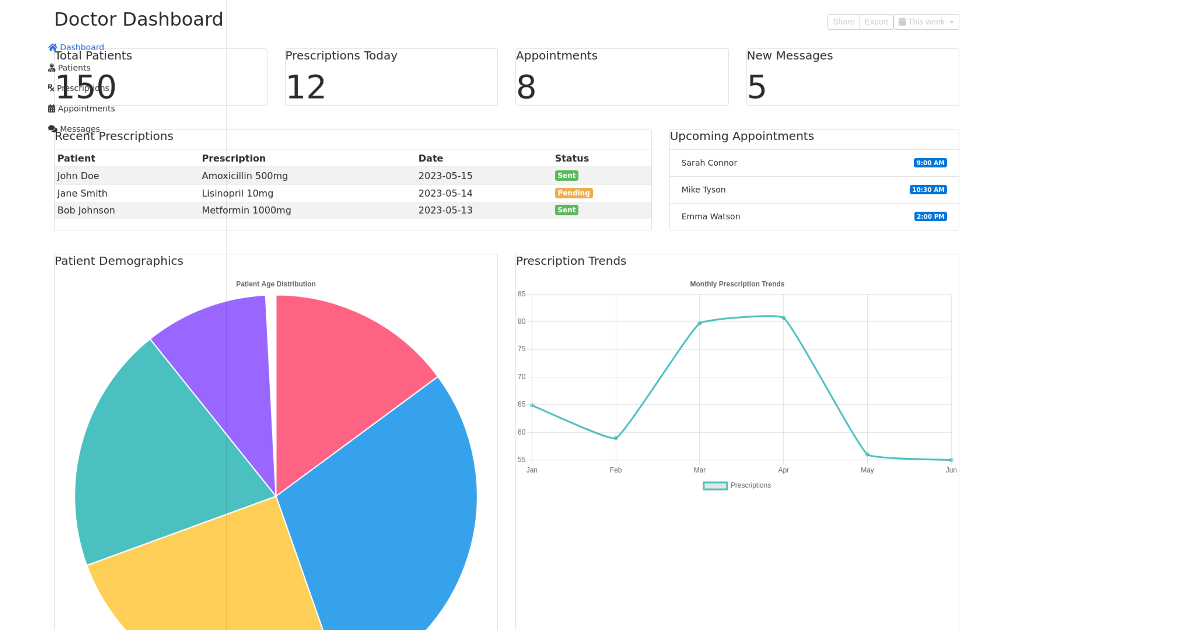This screenshot has height=630, width=1200.
Task: Click Jane Smith's Pending status badge
Action: 573,193
